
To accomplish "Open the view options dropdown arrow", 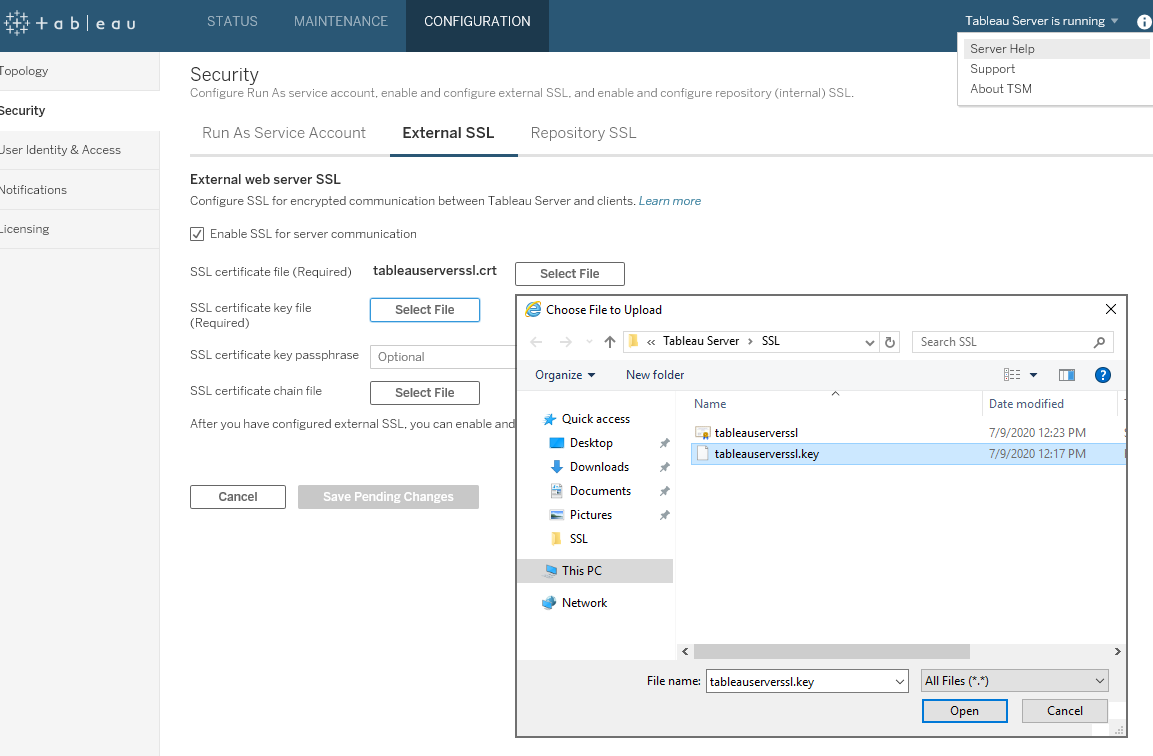I will coord(1033,375).
